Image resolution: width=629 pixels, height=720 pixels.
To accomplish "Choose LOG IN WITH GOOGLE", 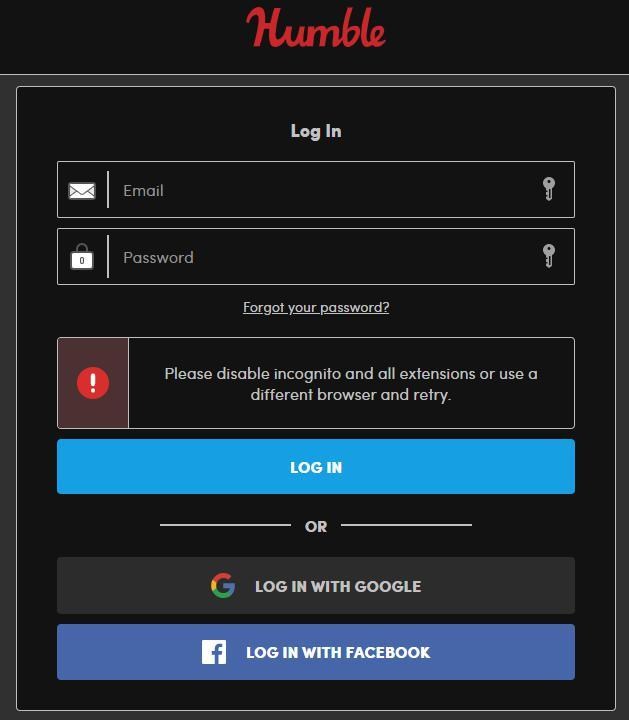I will tap(316, 585).
